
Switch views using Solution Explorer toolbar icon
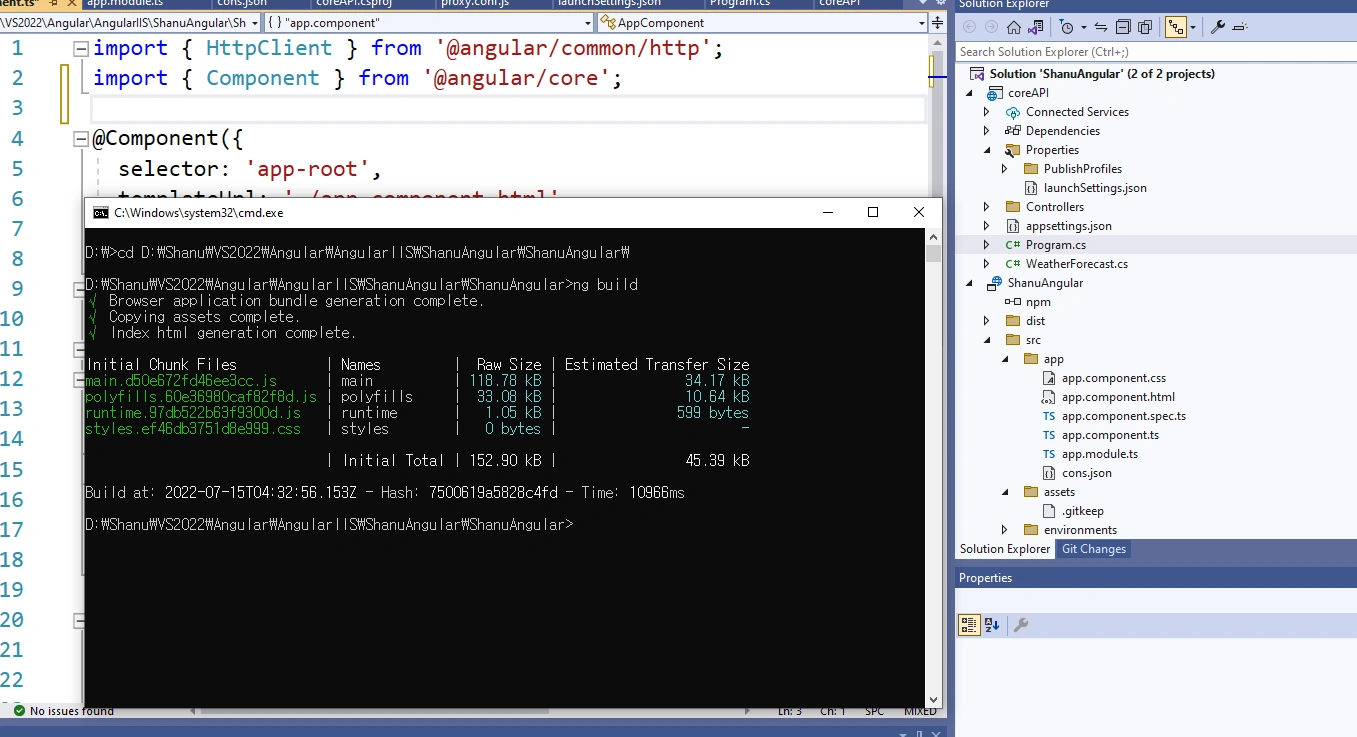click(1036, 28)
